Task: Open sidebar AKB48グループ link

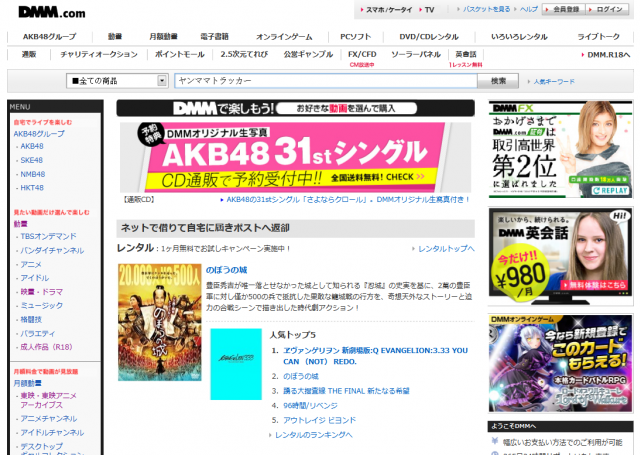Action: 39,134
